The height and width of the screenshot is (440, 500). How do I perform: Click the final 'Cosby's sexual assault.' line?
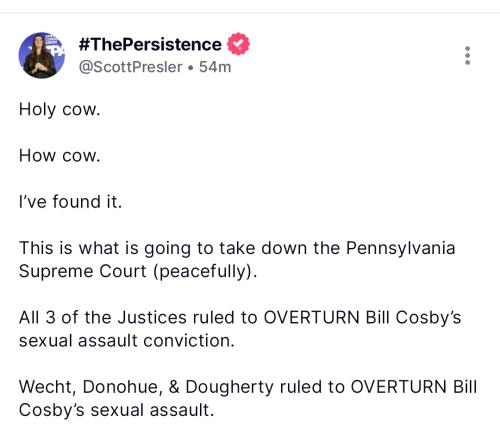coord(116,410)
